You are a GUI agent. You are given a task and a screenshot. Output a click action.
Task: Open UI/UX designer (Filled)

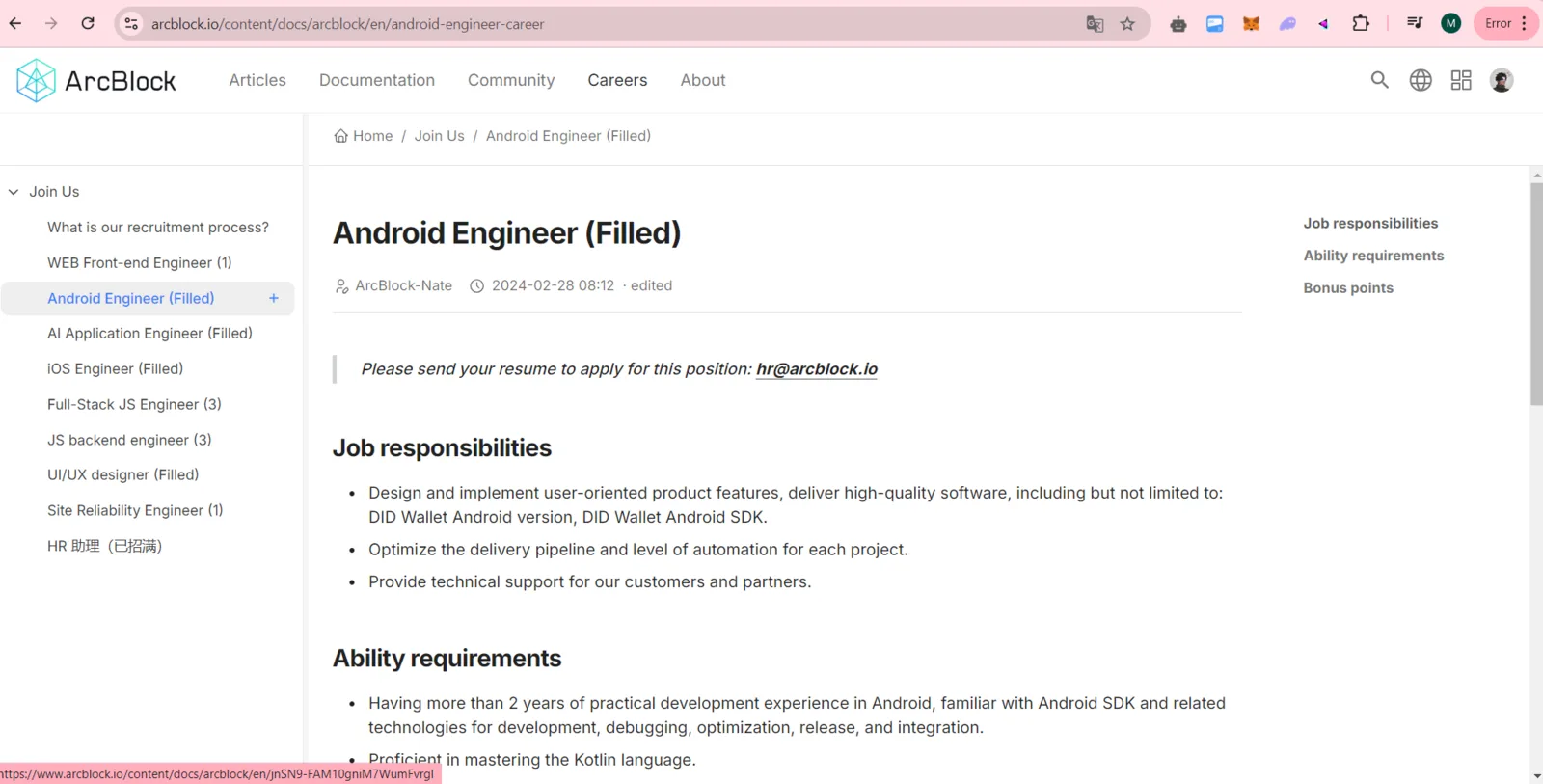[x=122, y=474]
